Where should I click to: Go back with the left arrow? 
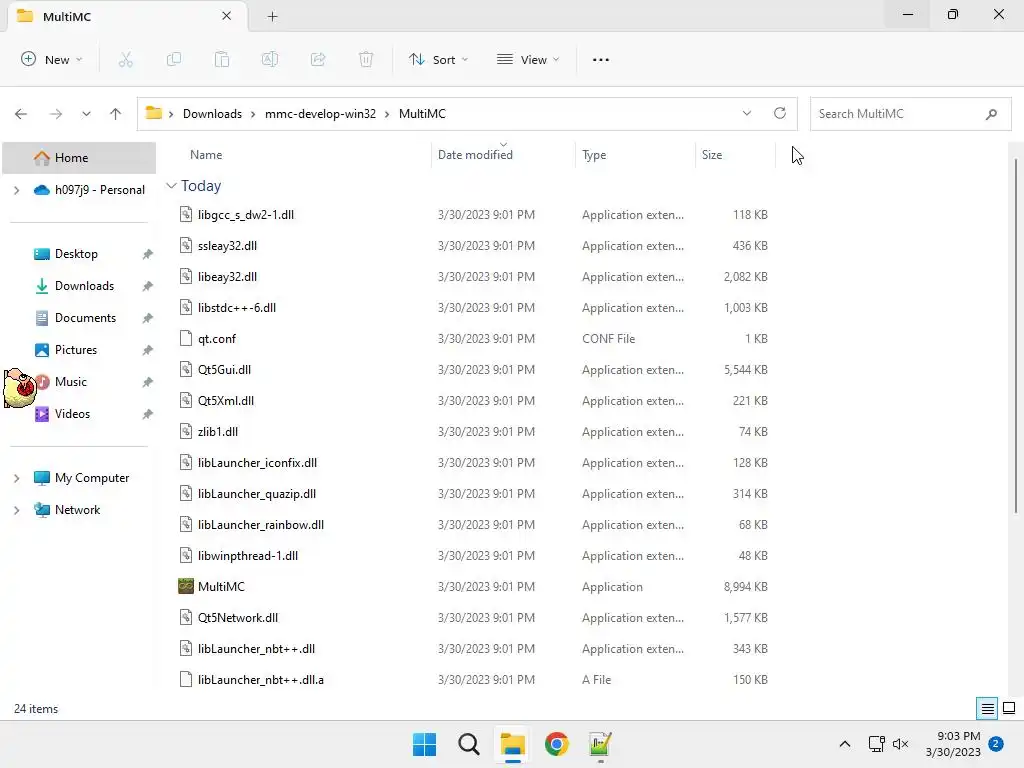click(x=21, y=114)
